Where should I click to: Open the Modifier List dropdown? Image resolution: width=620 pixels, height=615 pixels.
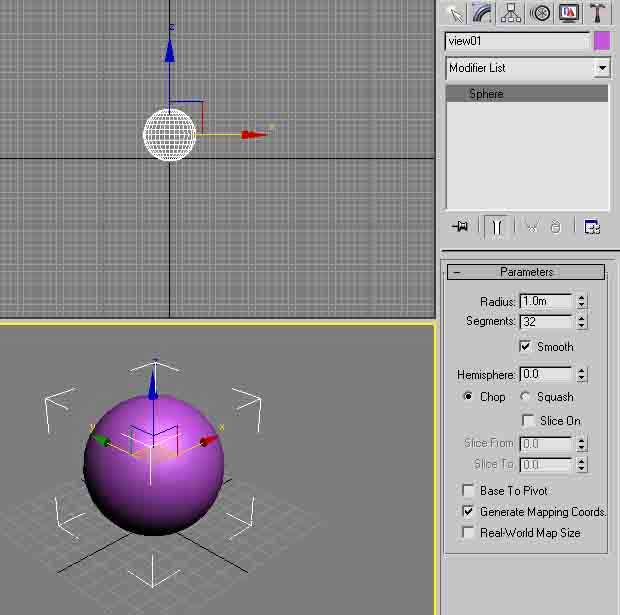[x=601, y=68]
